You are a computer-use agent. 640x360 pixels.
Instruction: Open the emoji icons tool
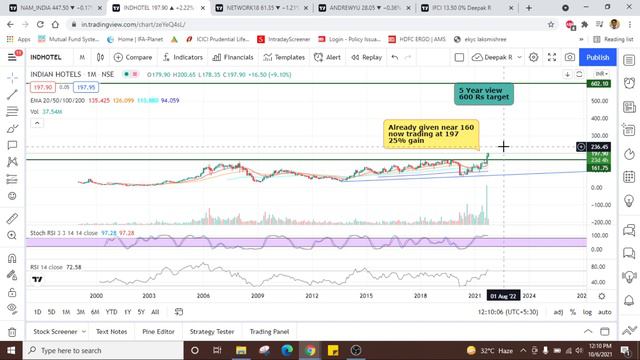(x=12, y=196)
